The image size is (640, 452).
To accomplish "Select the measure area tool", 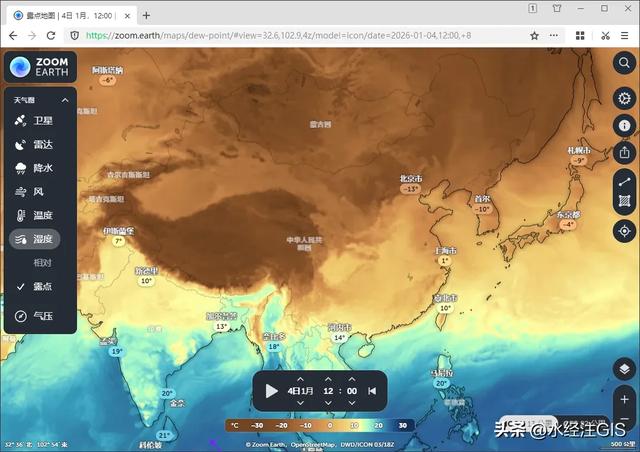I will (x=624, y=201).
